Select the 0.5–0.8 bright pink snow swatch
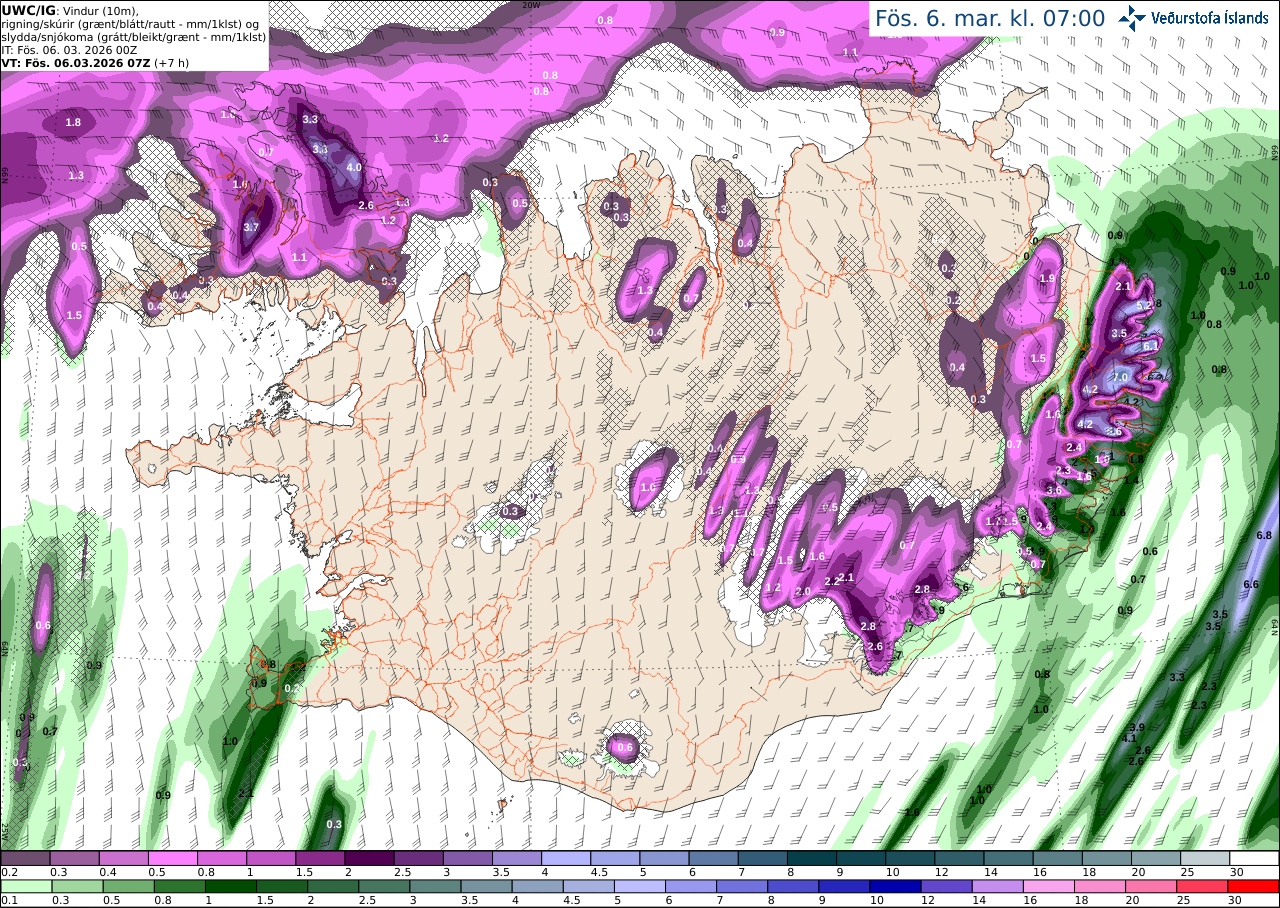1280x908 pixels. (x=172, y=858)
